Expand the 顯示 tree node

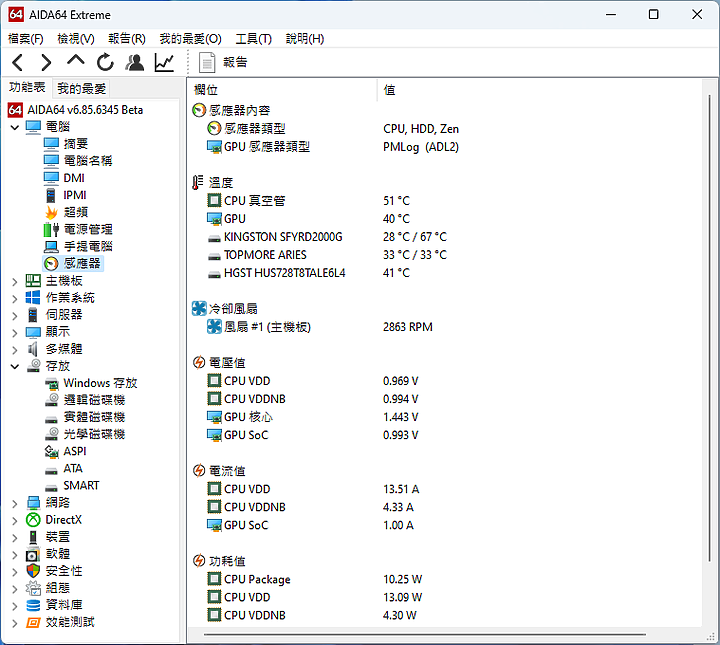coord(15,333)
